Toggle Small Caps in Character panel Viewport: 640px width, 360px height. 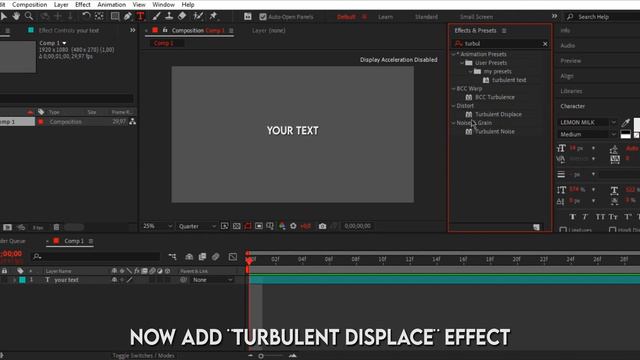tap(613, 217)
